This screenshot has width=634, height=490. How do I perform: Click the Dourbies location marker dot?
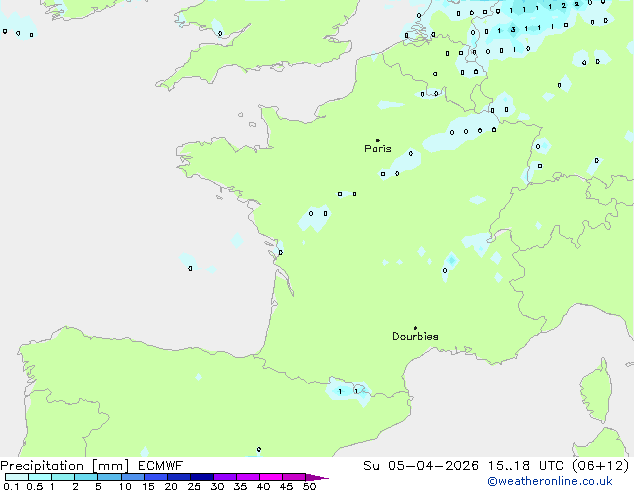(415, 328)
